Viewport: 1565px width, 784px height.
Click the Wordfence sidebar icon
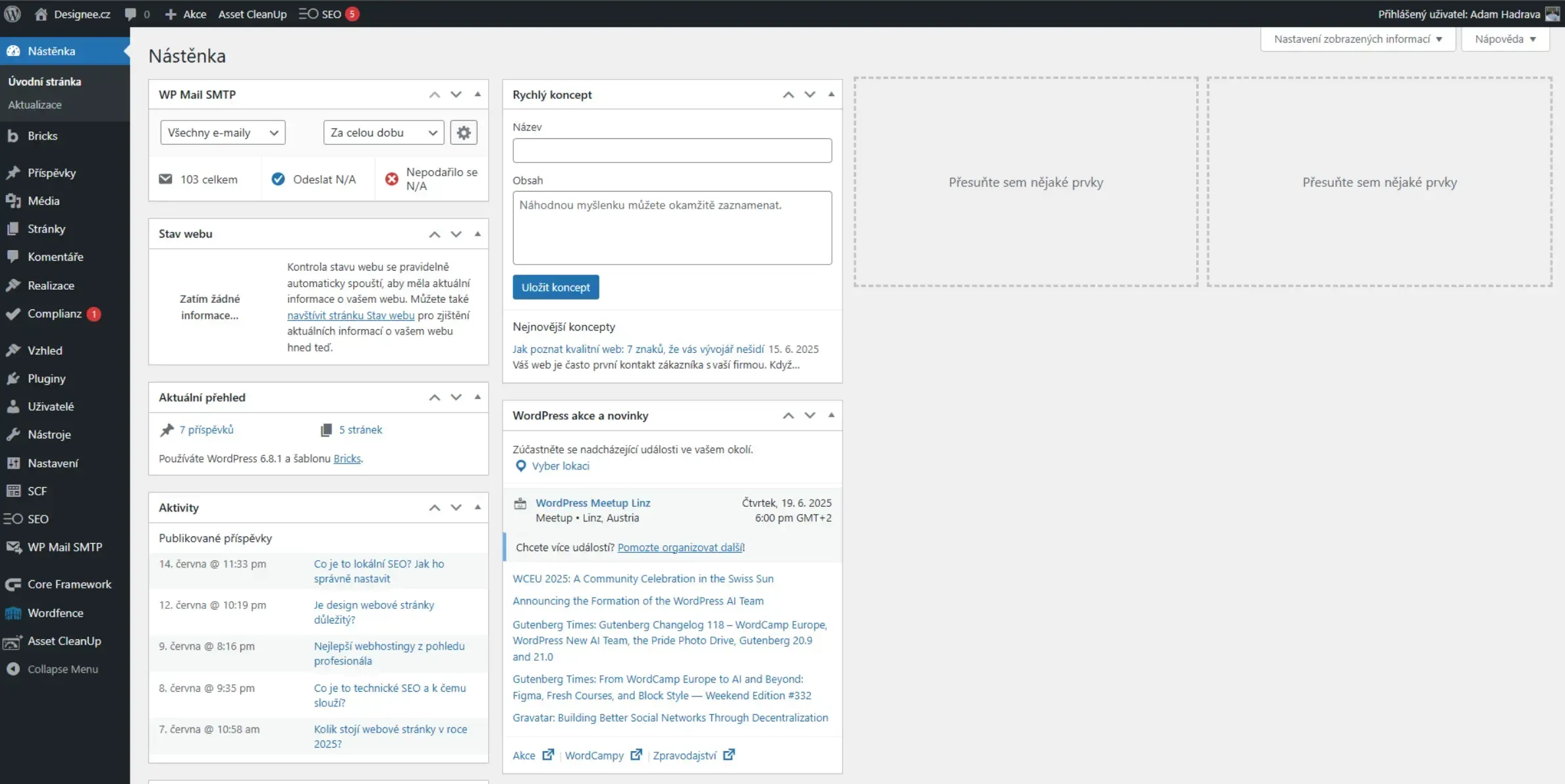[13, 613]
